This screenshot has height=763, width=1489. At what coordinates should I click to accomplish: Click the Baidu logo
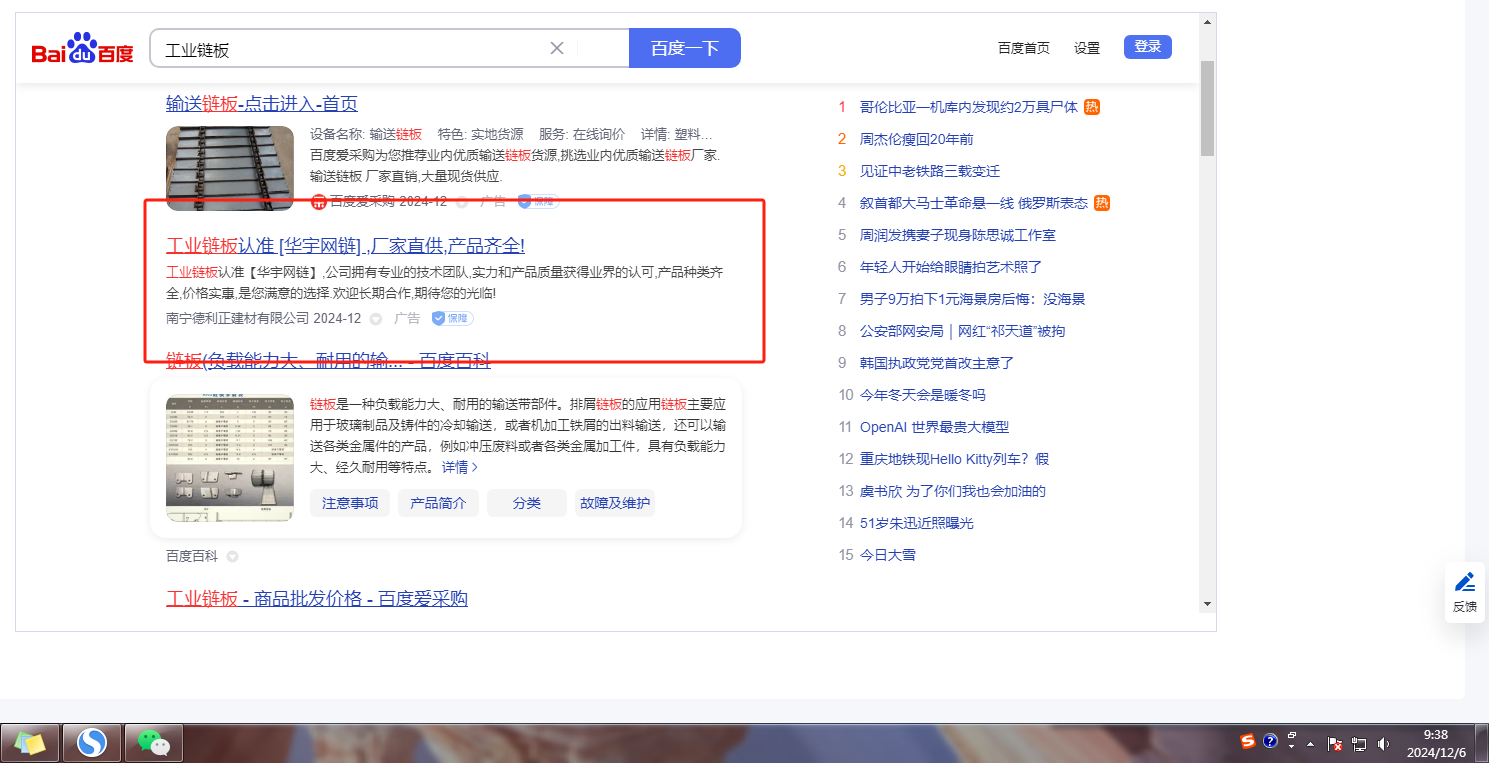82,49
